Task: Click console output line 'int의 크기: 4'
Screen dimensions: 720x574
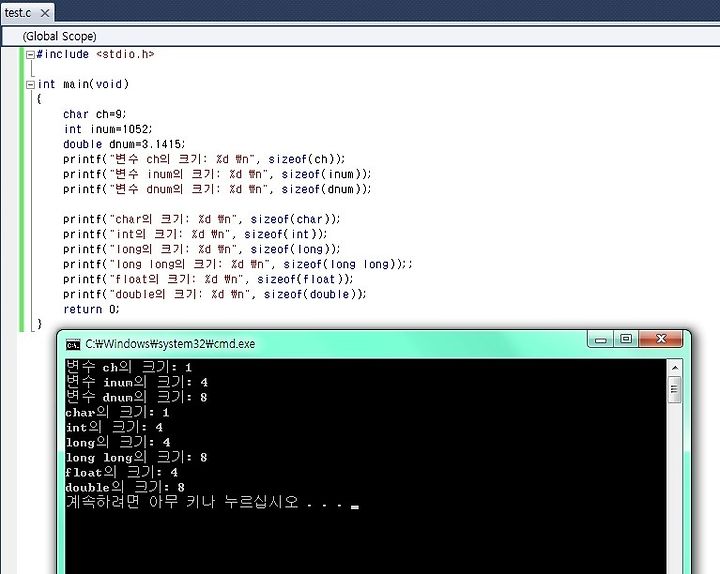Action: pos(114,427)
